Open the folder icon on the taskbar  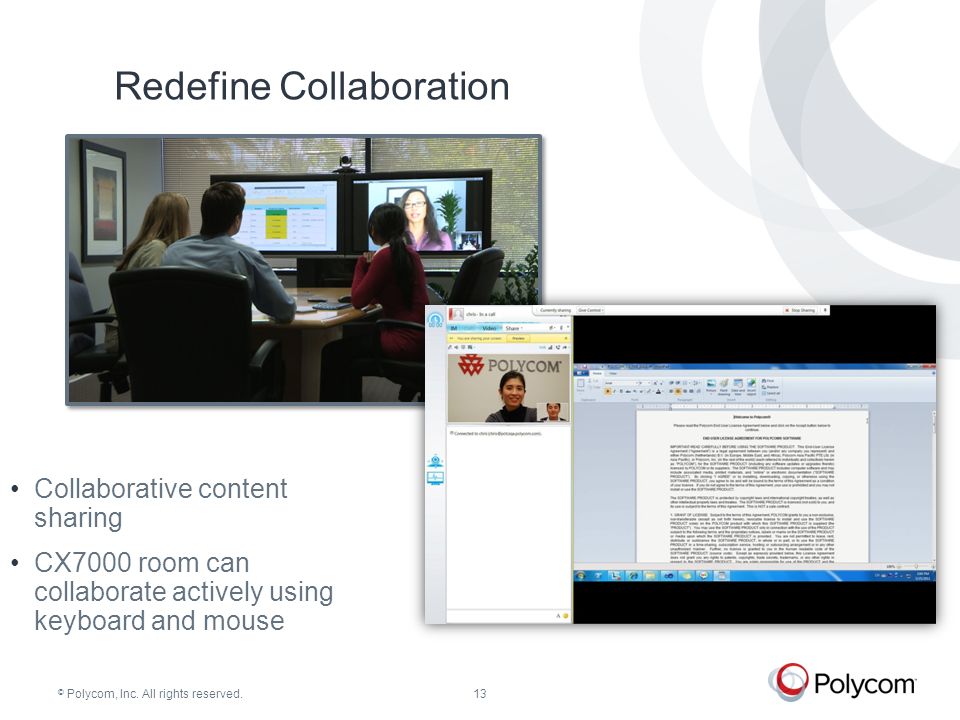click(x=650, y=576)
